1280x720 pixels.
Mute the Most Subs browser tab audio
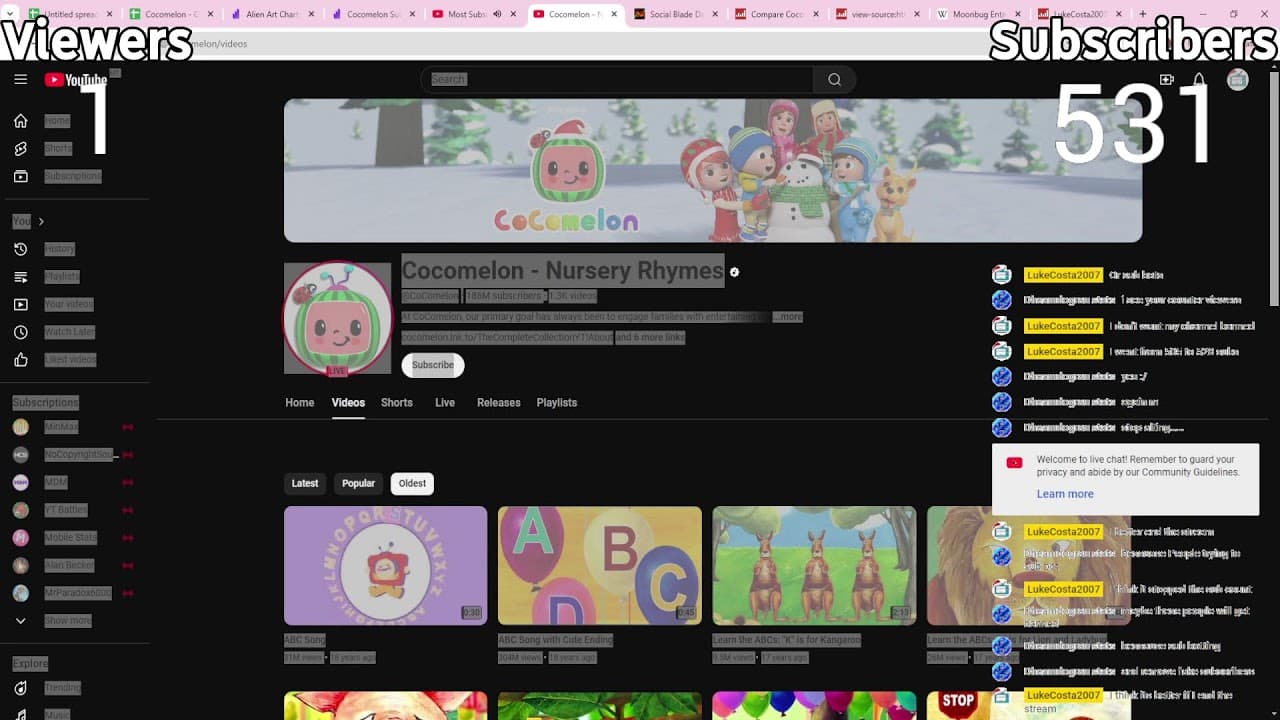[x=497, y=14]
